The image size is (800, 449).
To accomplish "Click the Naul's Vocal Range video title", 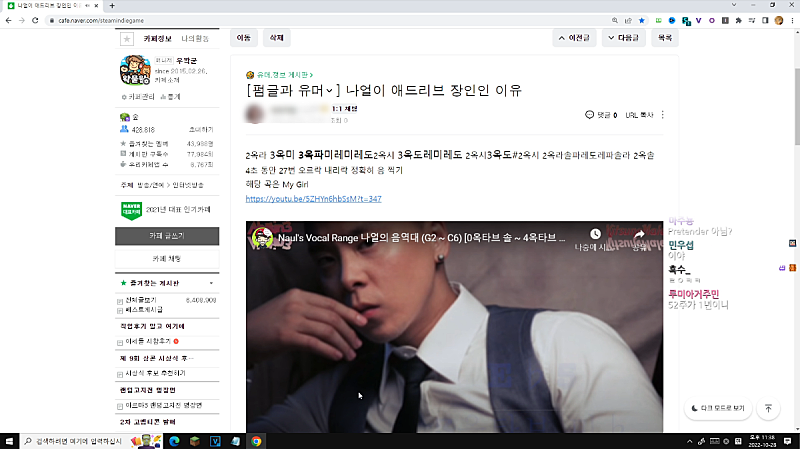I will [x=421, y=238].
